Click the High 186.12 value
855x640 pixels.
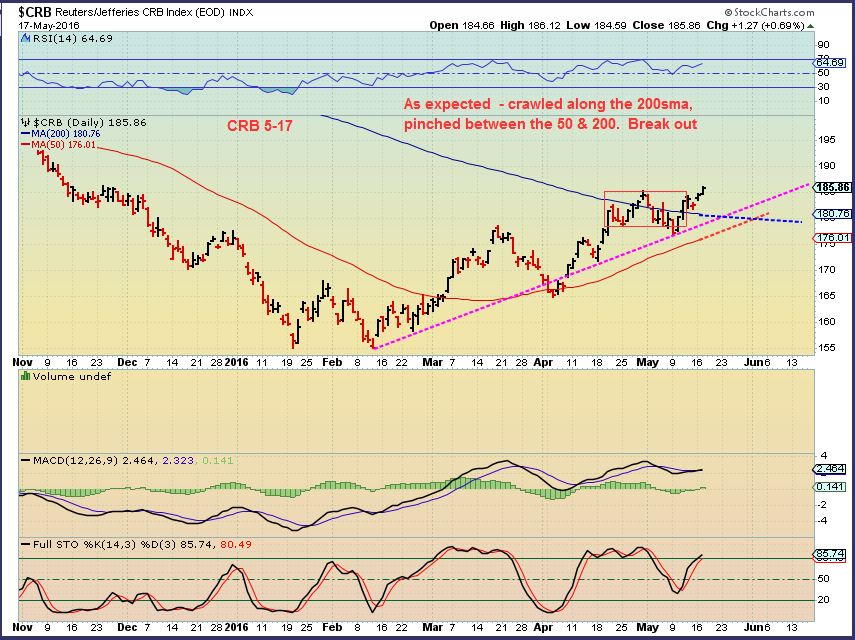pos(530,25)
